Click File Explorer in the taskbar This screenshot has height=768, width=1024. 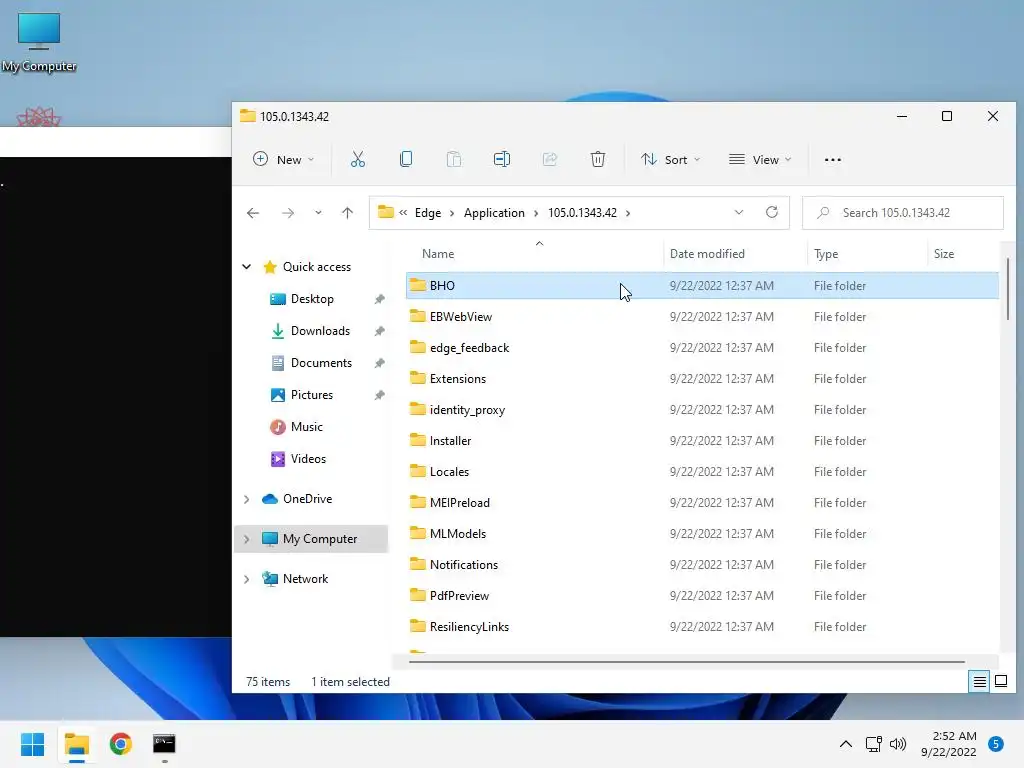pyautogui.click(x=76, y=744)
